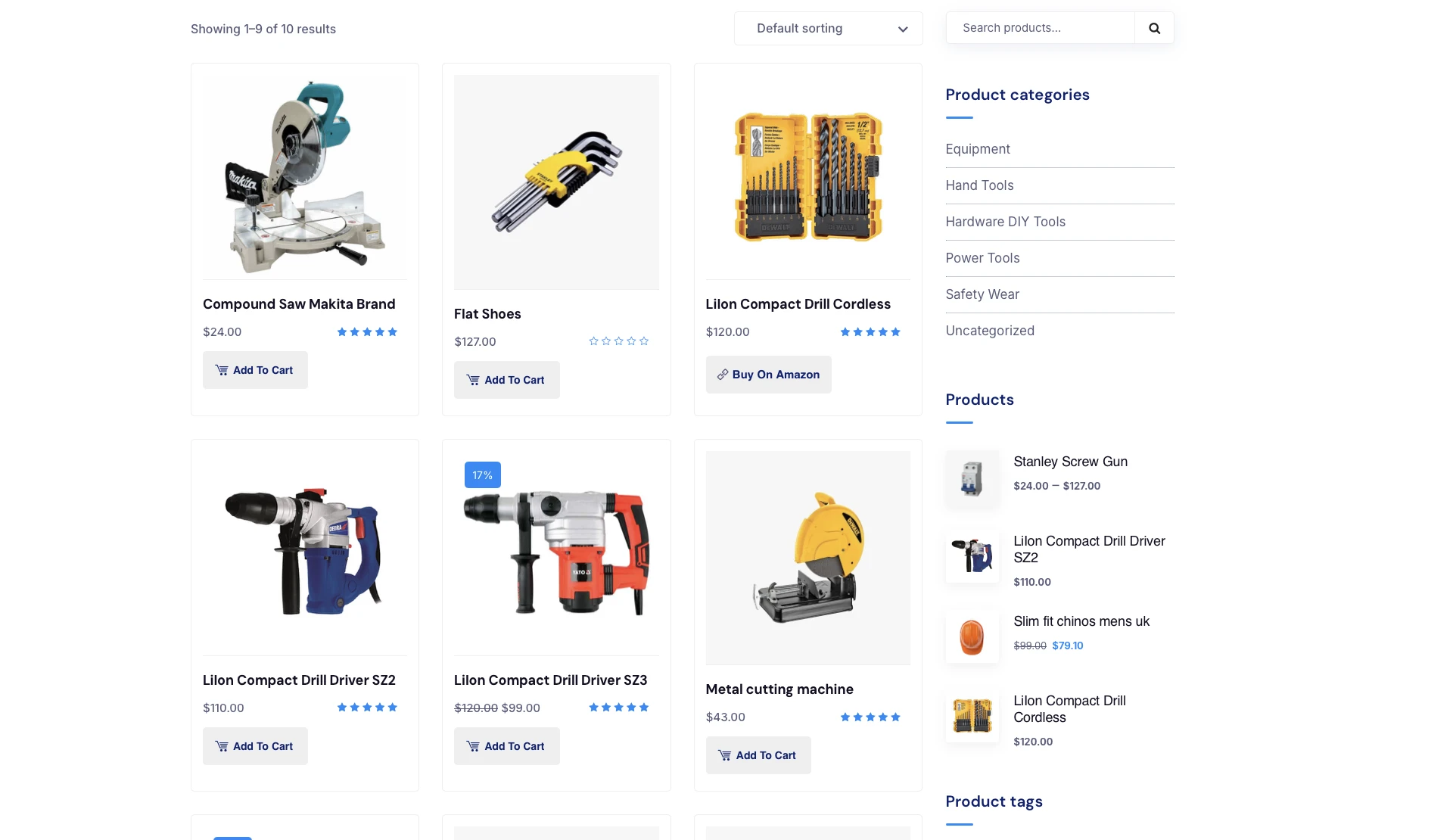
Task: Open Slim fit chinos helmet thumbnail
Action: point(972,636)
